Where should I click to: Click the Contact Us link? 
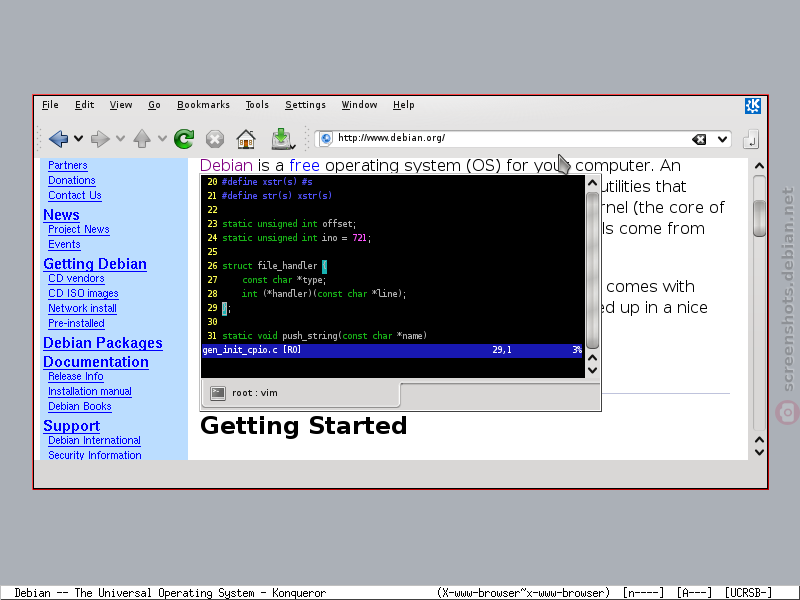(x=75, y=195)
